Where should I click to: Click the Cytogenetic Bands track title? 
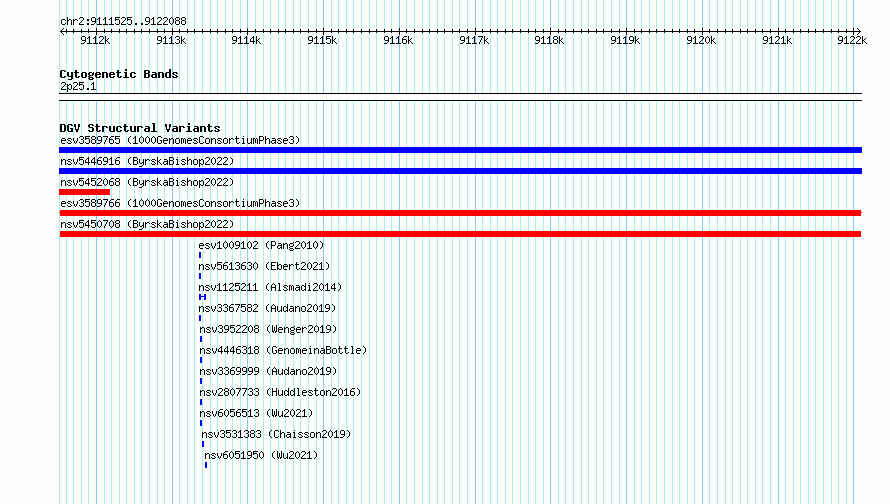(x=119, y=74)
